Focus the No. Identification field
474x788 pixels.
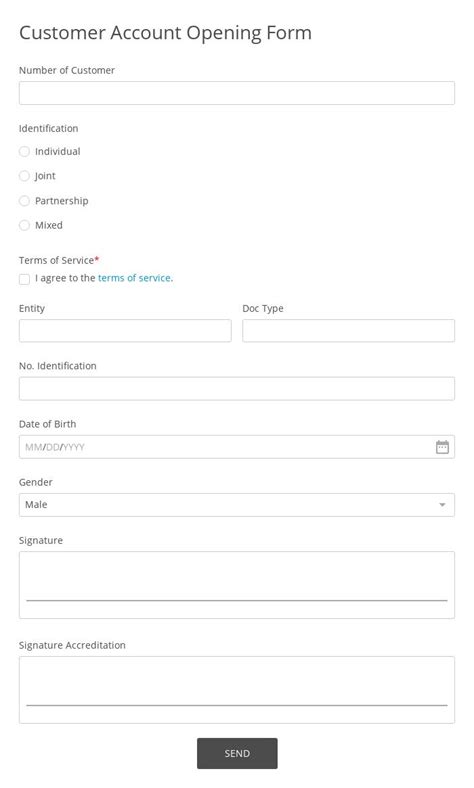pyautogui.click(x=237, y=388)
